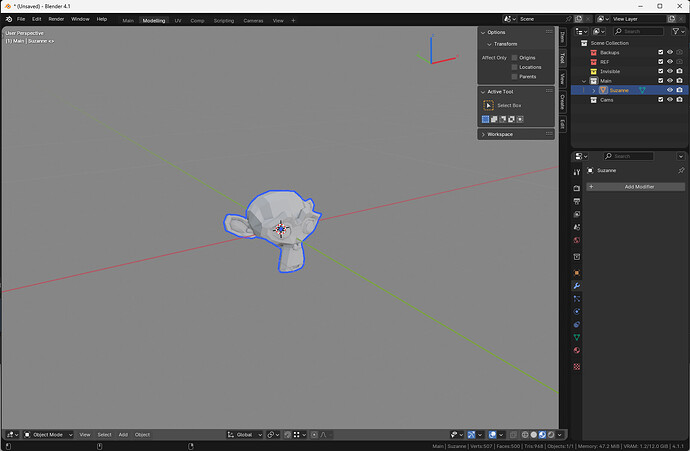
Task: Collapse the Main collection in outliner
Action: [584, 81]
